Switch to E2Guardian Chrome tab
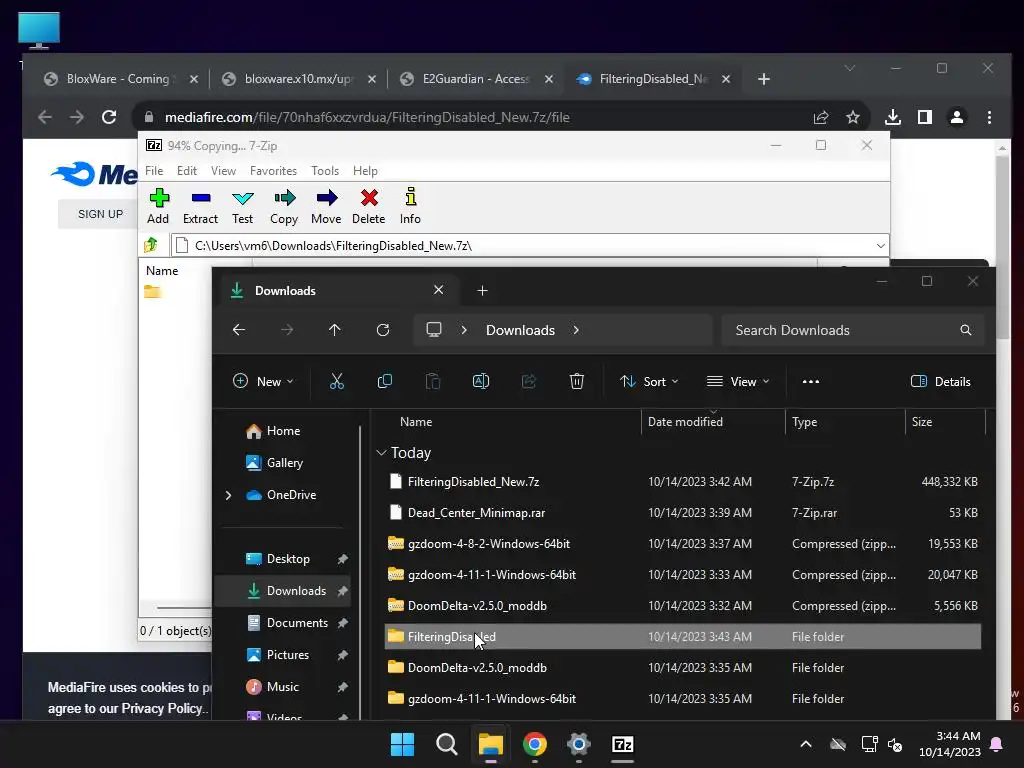 (475, 79)
